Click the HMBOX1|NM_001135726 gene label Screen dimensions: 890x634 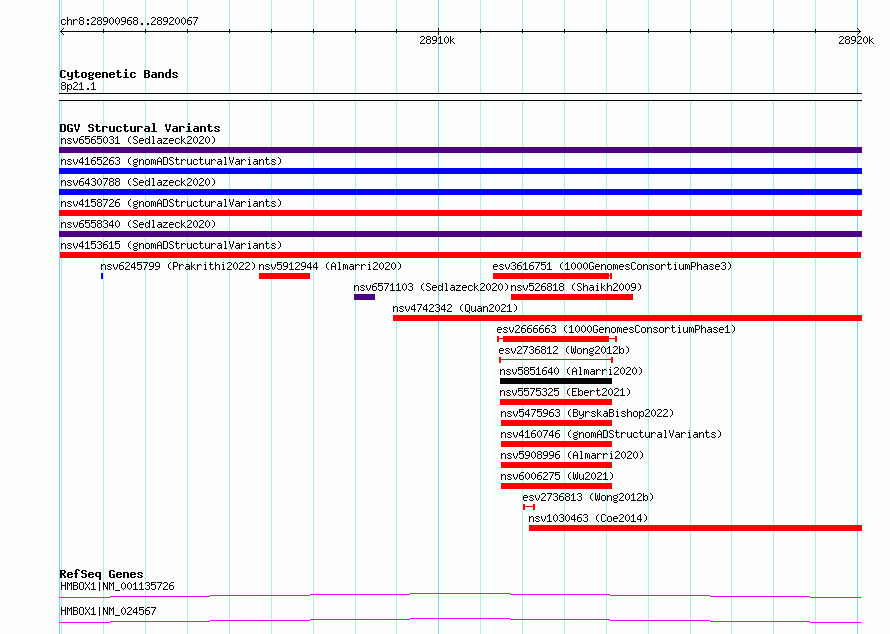coord(117,586)
